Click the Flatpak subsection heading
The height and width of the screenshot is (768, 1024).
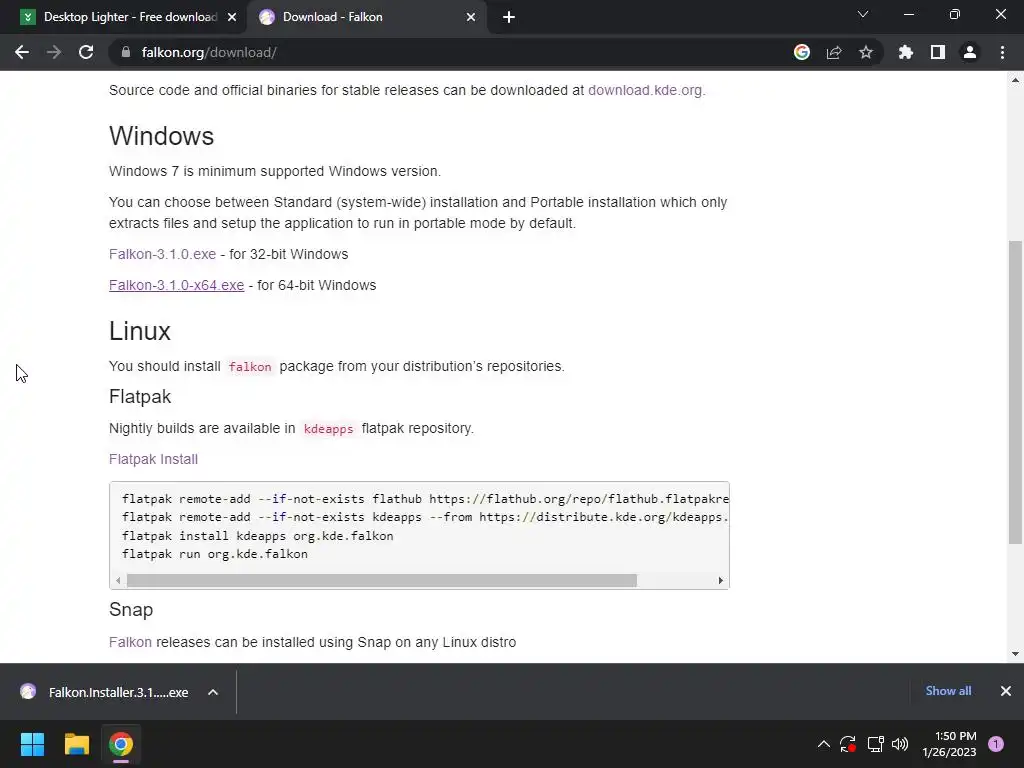tap(140, 396)
